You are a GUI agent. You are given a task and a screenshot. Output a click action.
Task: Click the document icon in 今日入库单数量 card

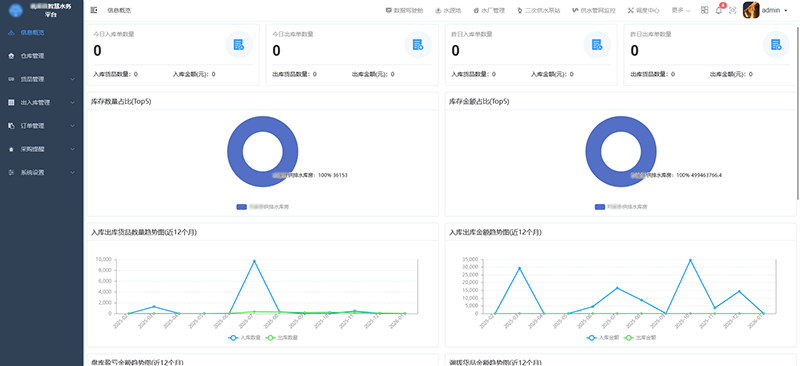[239, 45]
